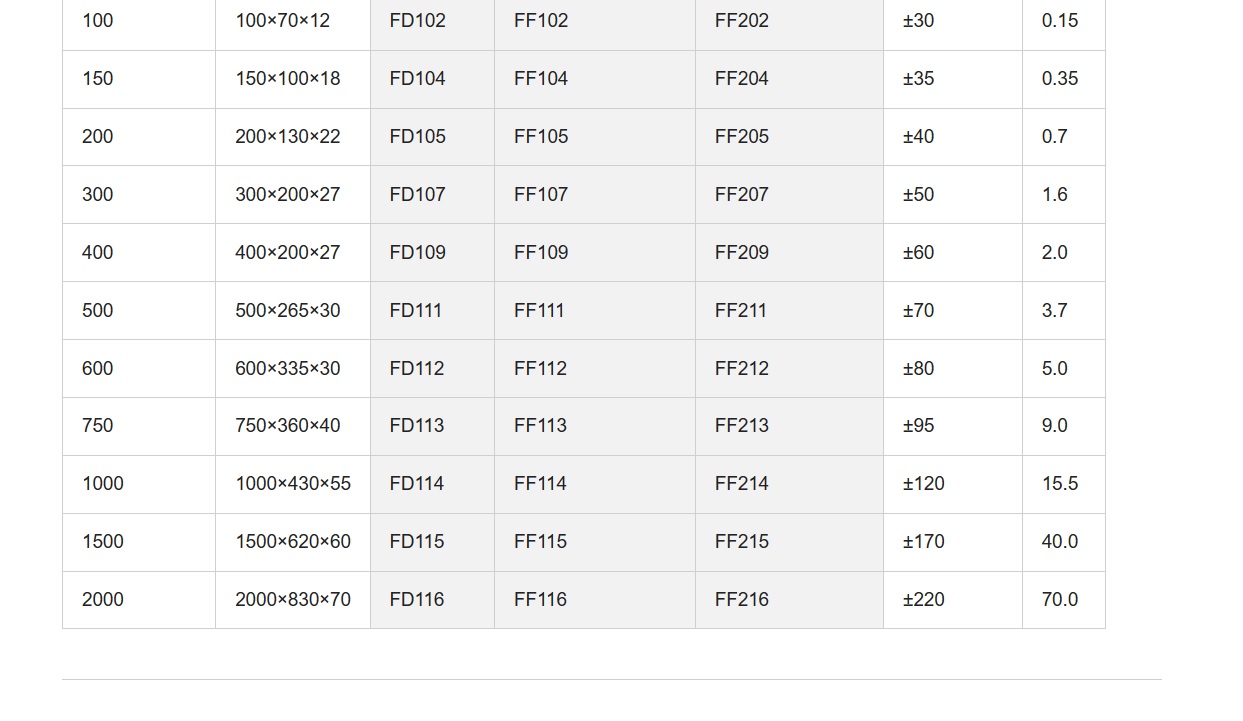Select the 1500 focal length cell
This screenshot has height=721, width=1243.
click(139, 542)
